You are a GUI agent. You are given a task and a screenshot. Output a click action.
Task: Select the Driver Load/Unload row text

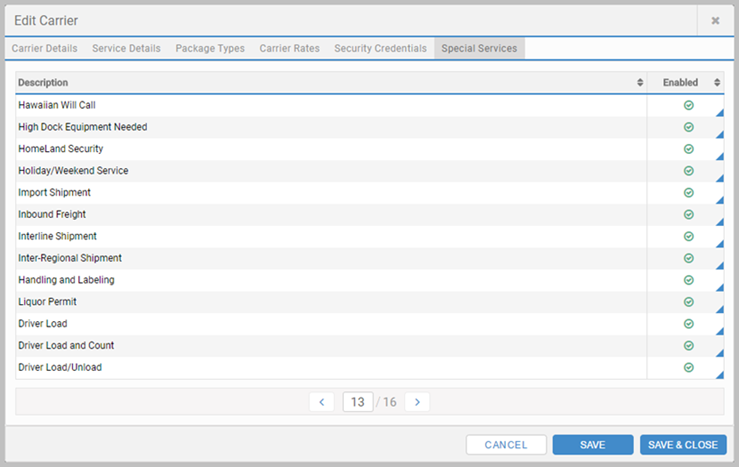(60, 367)
